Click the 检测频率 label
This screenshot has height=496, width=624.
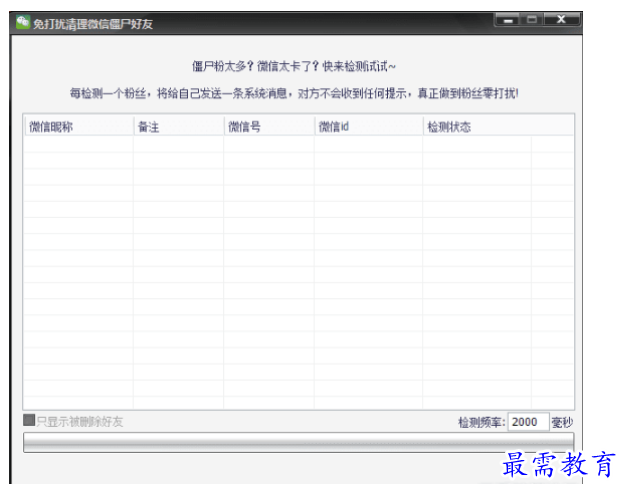[482, 422]
